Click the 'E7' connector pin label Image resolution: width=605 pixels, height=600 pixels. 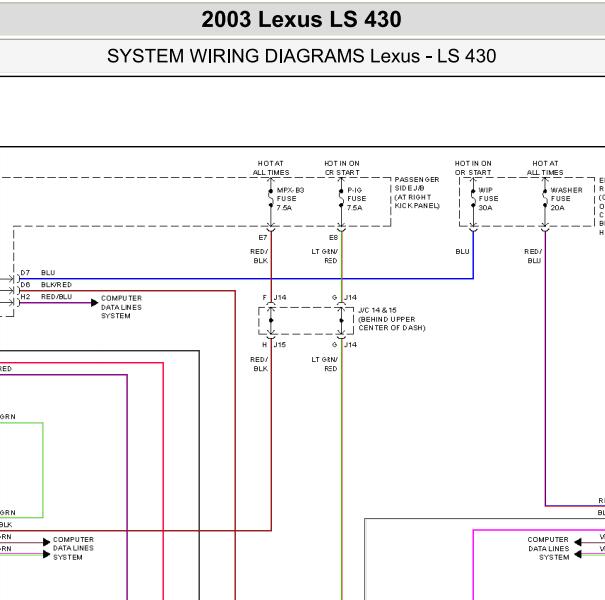[x=263, y=237]
